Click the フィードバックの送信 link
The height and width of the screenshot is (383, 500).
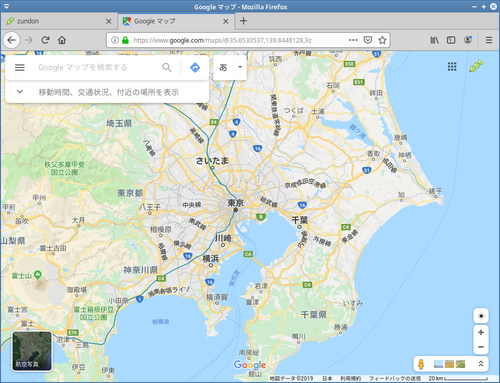[x=395, y=378]
